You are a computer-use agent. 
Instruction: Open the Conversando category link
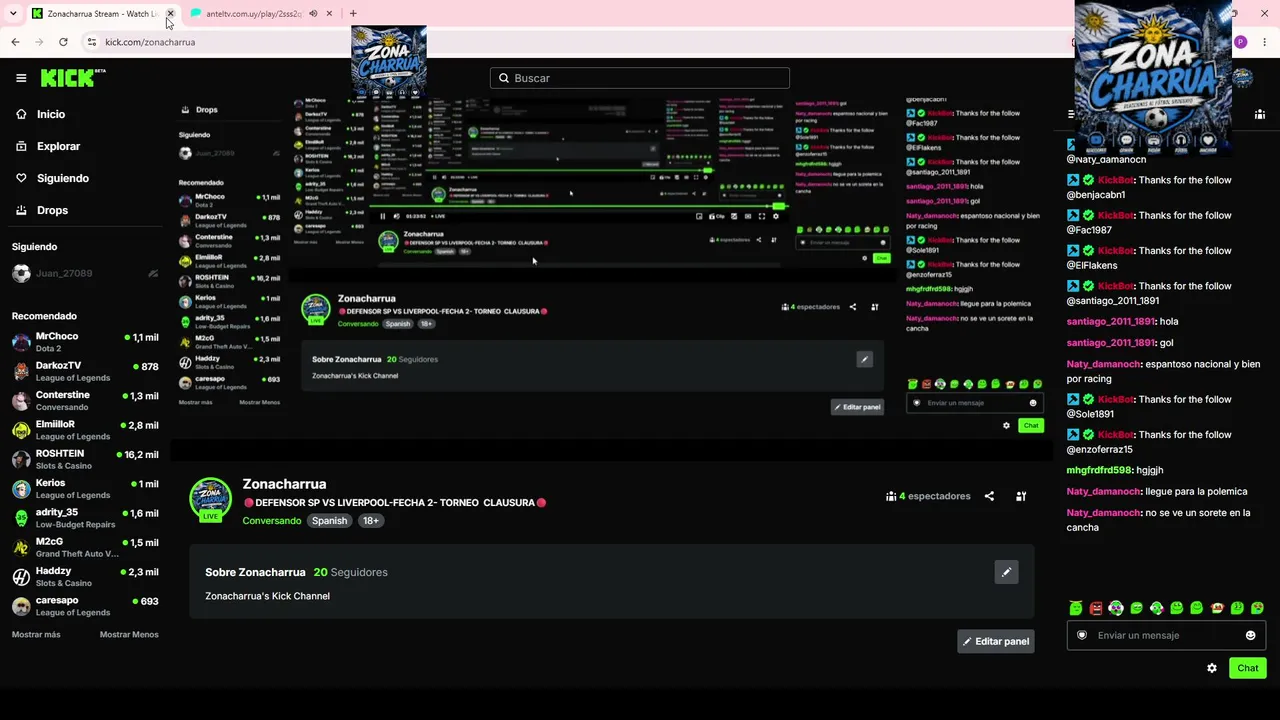click(272, 521)
